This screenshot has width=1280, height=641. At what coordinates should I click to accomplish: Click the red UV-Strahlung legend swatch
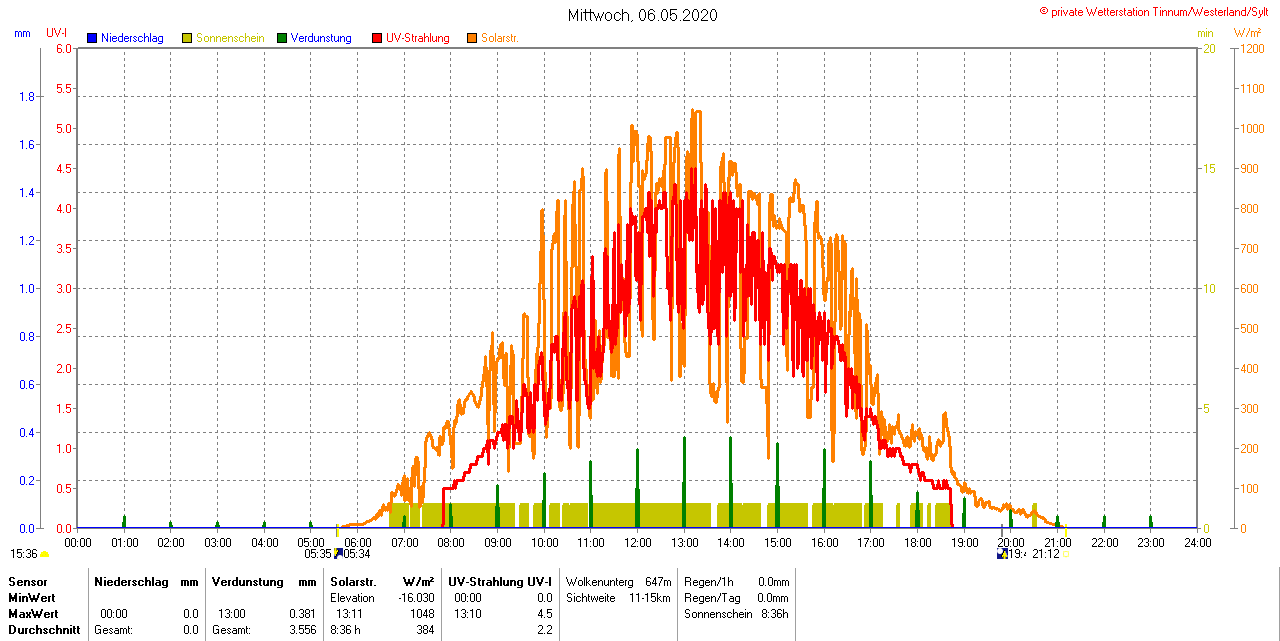point(377,38)
